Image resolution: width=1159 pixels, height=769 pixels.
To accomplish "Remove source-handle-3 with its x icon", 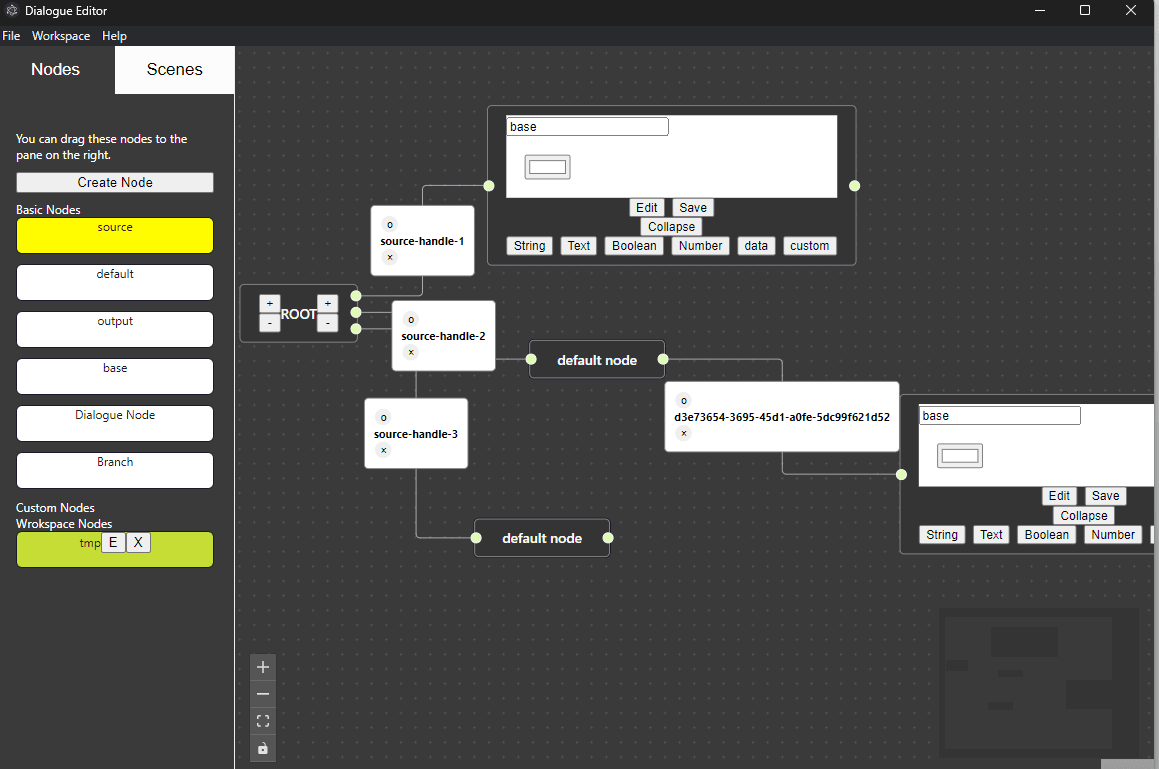I will [x=383, y=450].
